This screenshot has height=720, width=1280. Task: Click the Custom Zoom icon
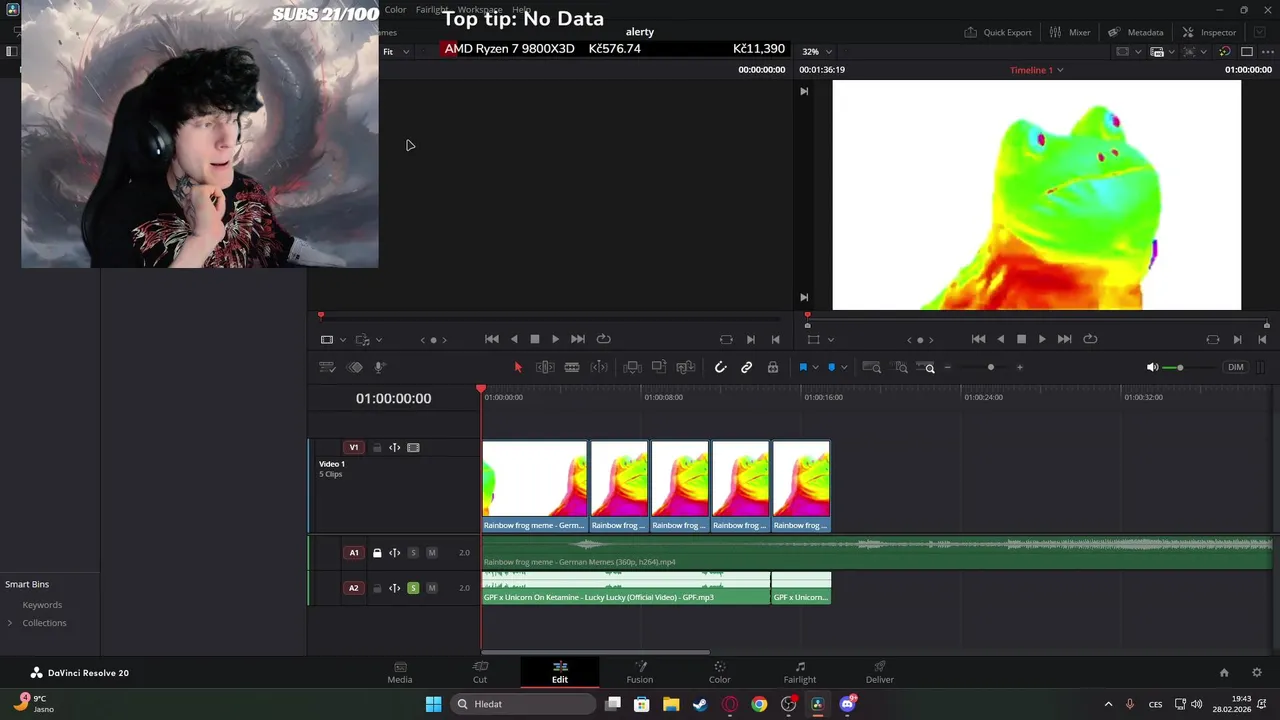pyautogui.click(x=927, y=368)
